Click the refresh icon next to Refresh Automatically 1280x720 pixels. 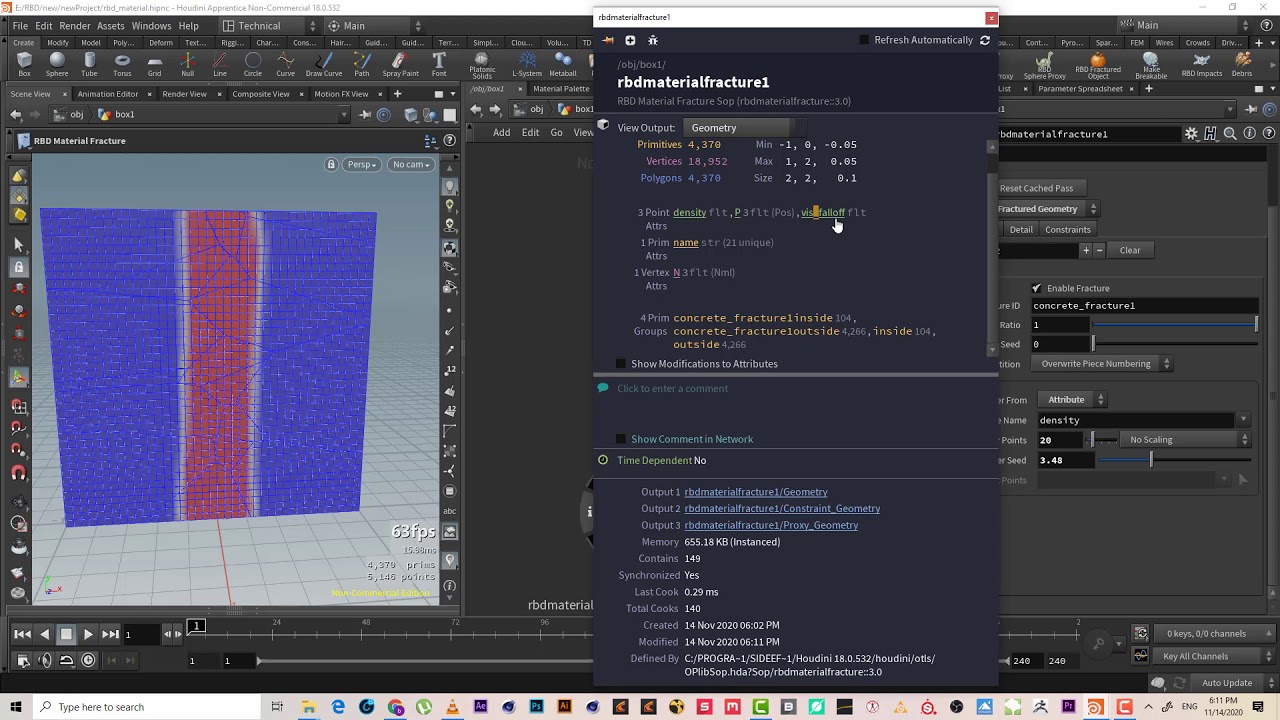(x=985, y=40)
